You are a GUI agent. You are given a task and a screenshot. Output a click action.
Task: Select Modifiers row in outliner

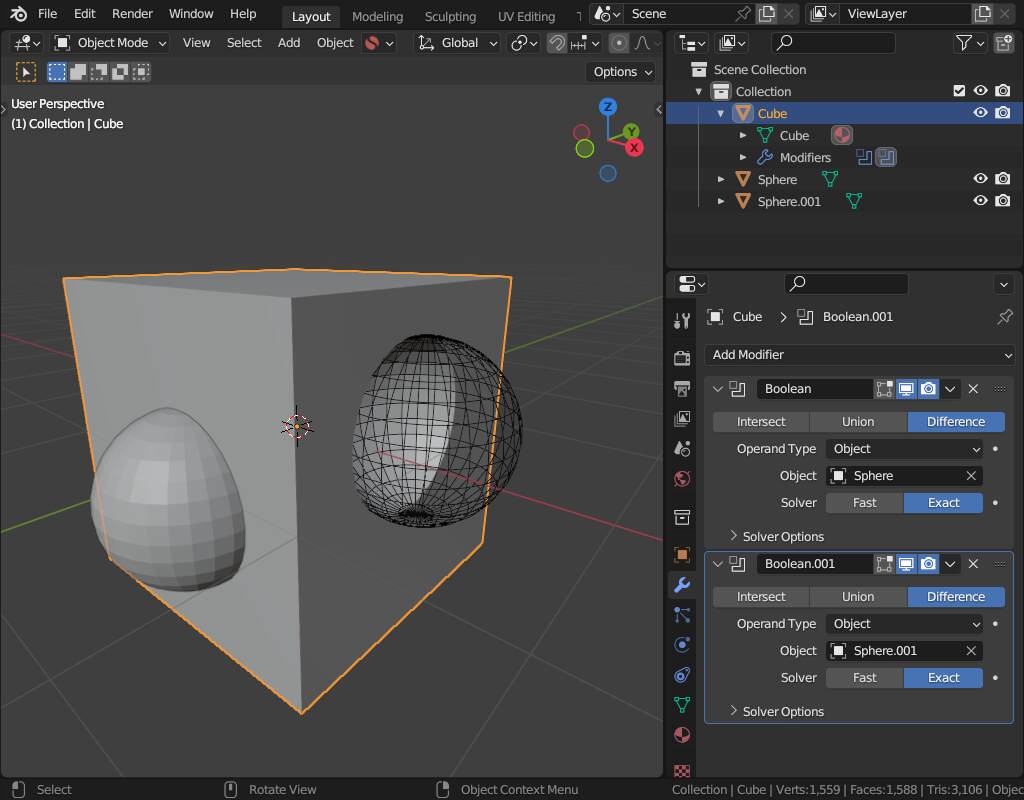844,157
